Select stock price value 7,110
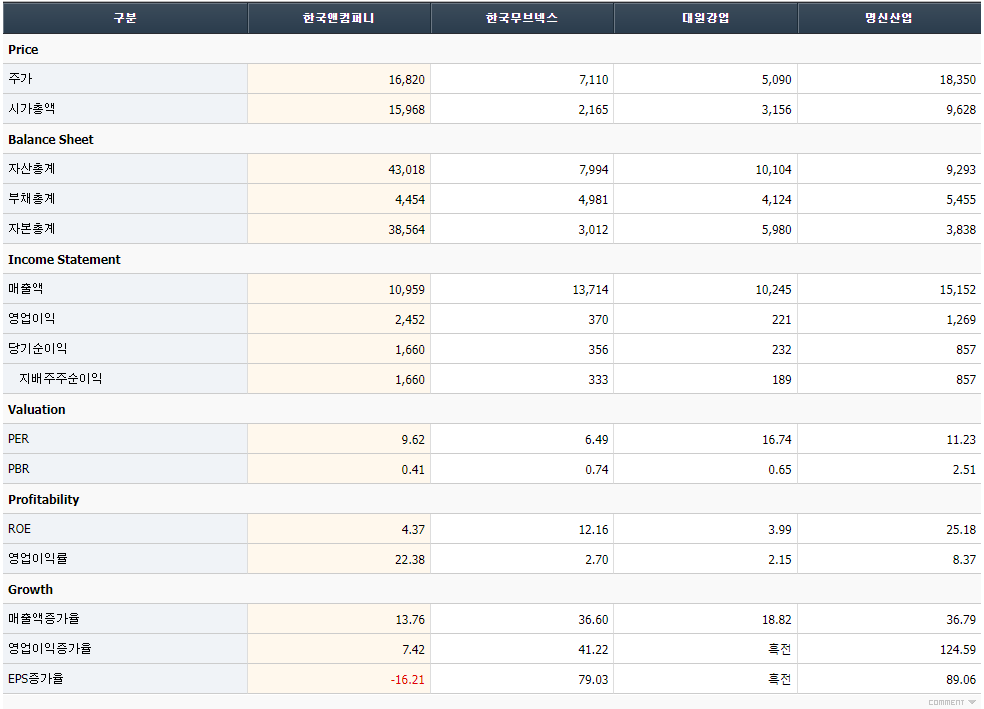 tap(594, 80)
